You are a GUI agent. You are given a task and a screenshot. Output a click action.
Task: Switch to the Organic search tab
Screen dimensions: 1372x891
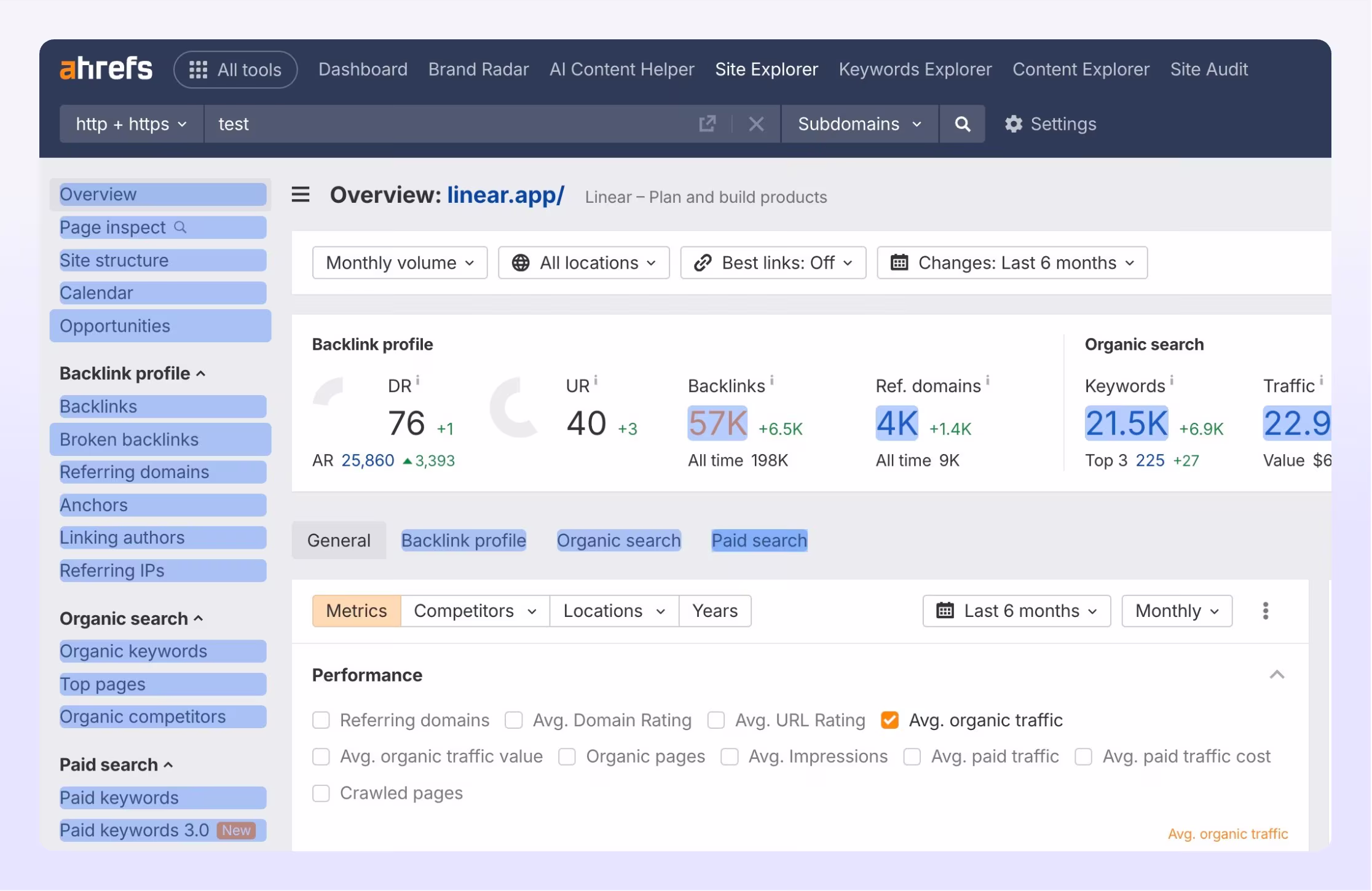point(618,540)
